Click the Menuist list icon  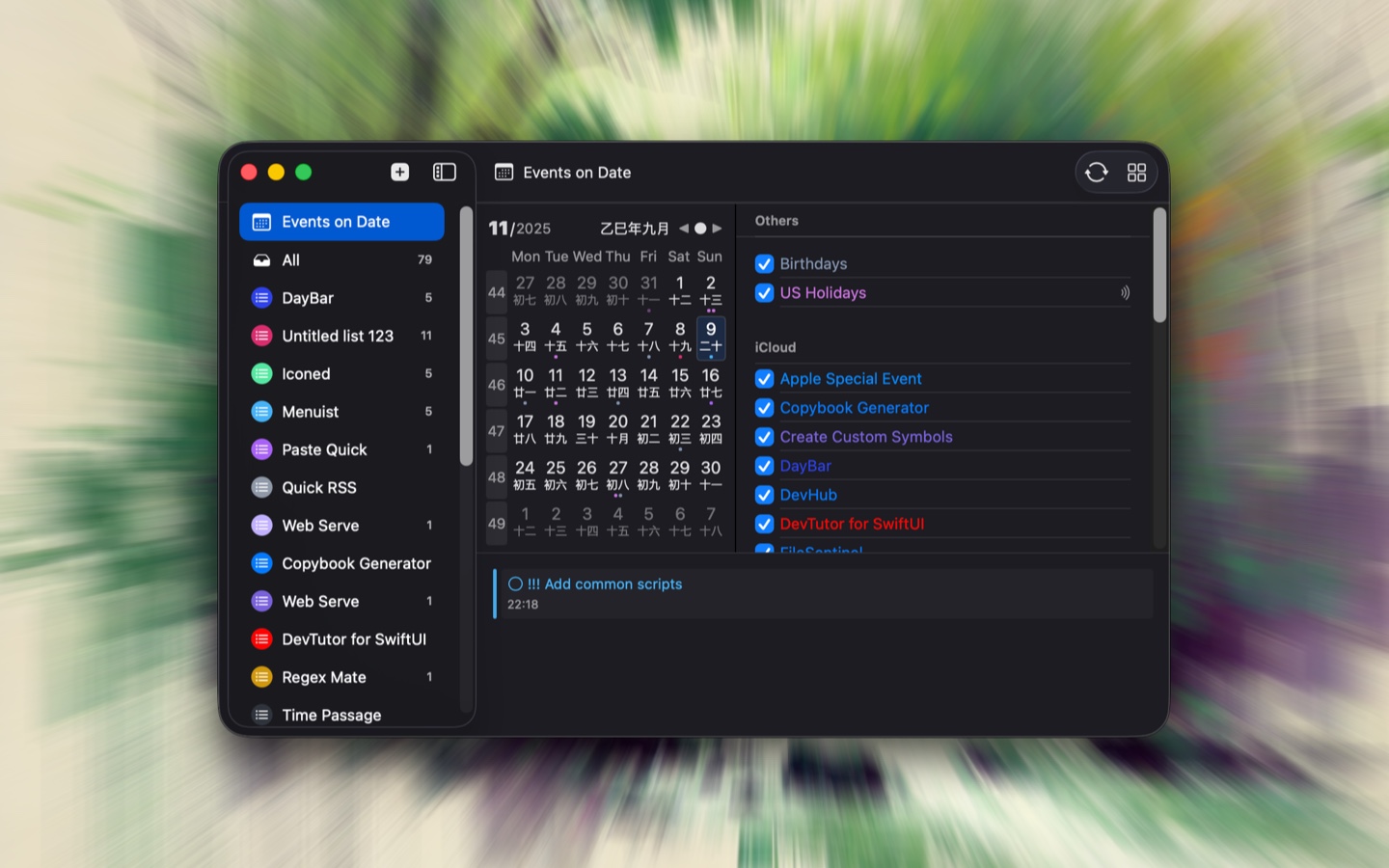(x=261, y=412)
